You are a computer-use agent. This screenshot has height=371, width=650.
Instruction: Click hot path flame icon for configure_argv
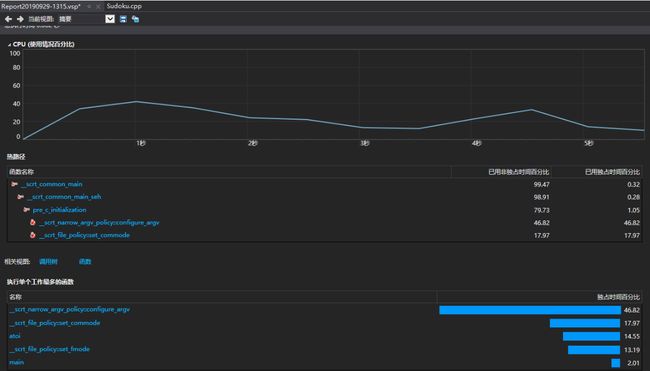(33, 223)
